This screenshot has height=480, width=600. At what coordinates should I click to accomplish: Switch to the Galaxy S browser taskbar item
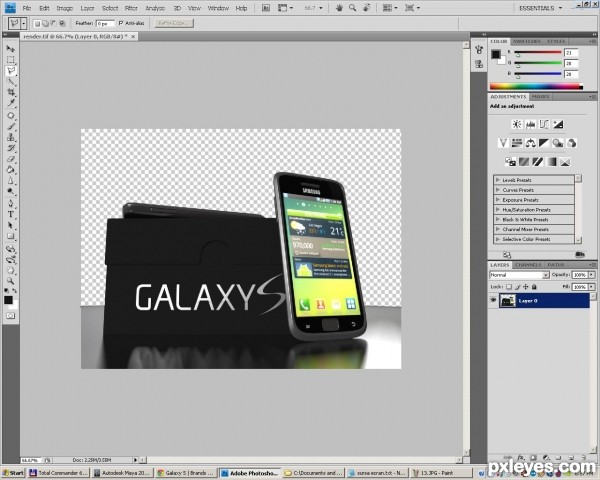(x=186, y=473)
